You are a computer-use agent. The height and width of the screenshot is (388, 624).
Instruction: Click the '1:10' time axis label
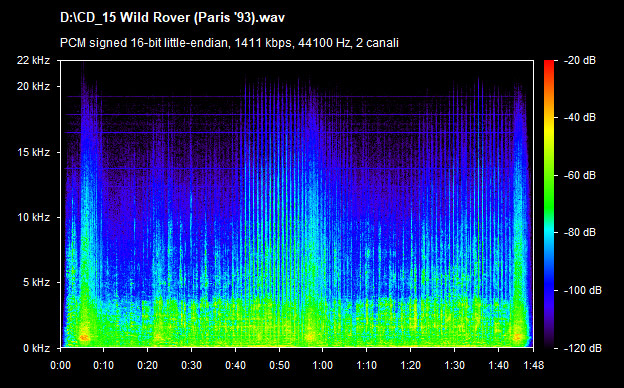click(x=367, y=365)
